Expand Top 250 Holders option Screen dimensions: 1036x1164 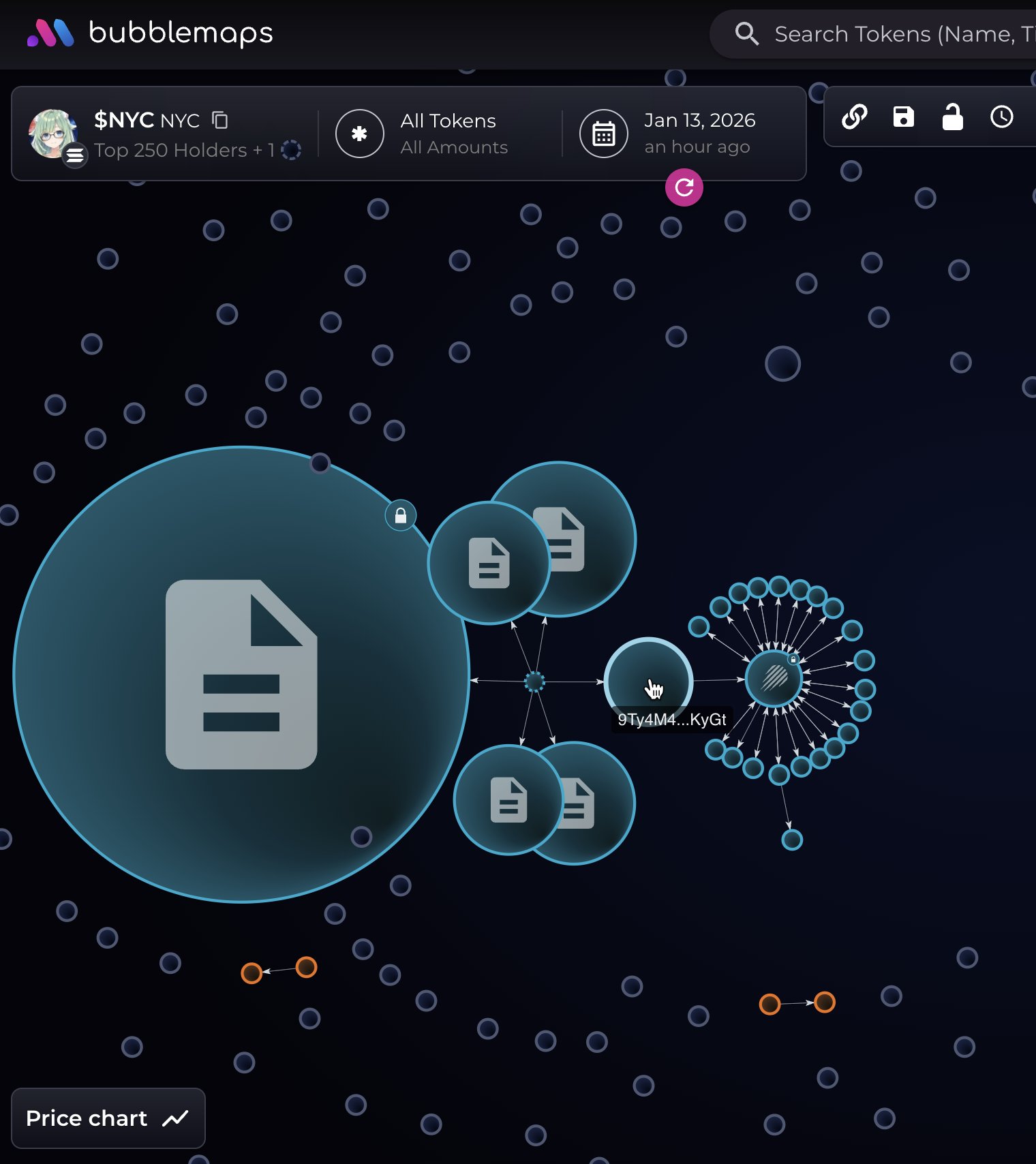click(x=184, y=150)
